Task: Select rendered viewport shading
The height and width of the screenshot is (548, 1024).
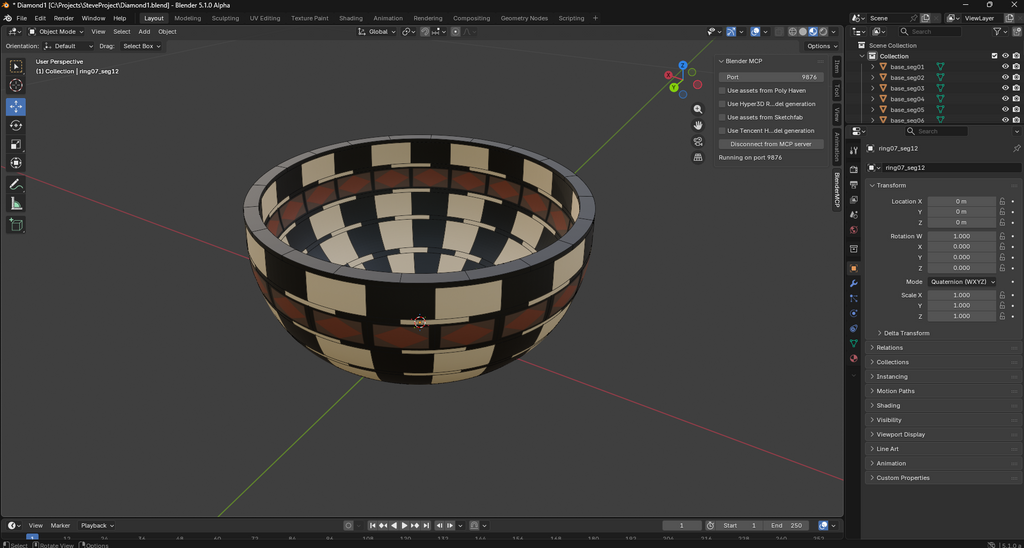Action: 824,31
